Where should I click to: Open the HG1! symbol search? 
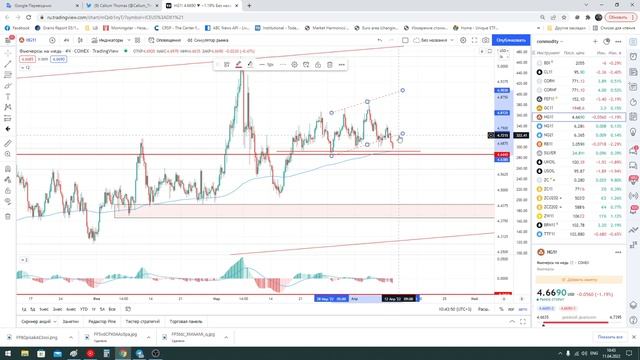tap(28, 40)
